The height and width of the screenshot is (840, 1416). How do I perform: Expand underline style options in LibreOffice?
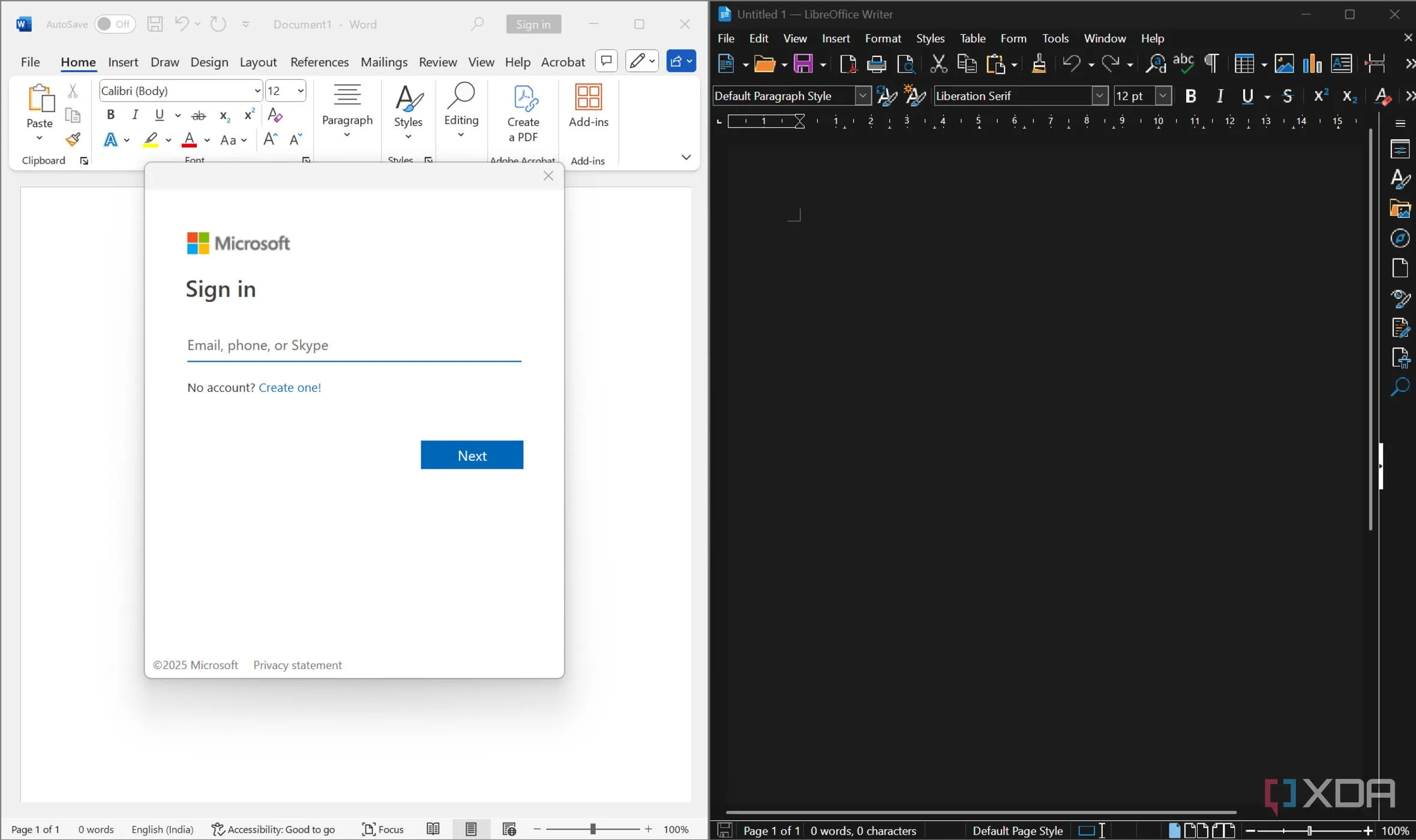[x=1266, y=96]
